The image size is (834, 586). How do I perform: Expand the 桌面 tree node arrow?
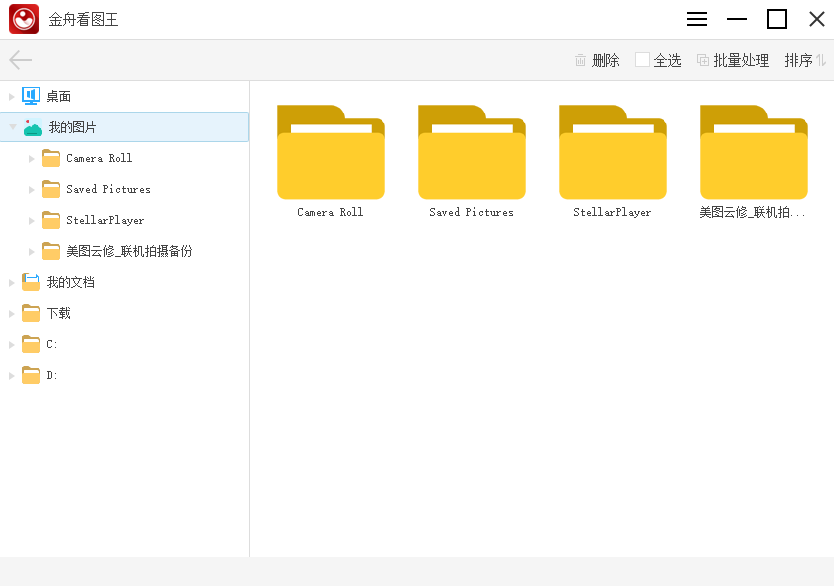tap(11, 97)
